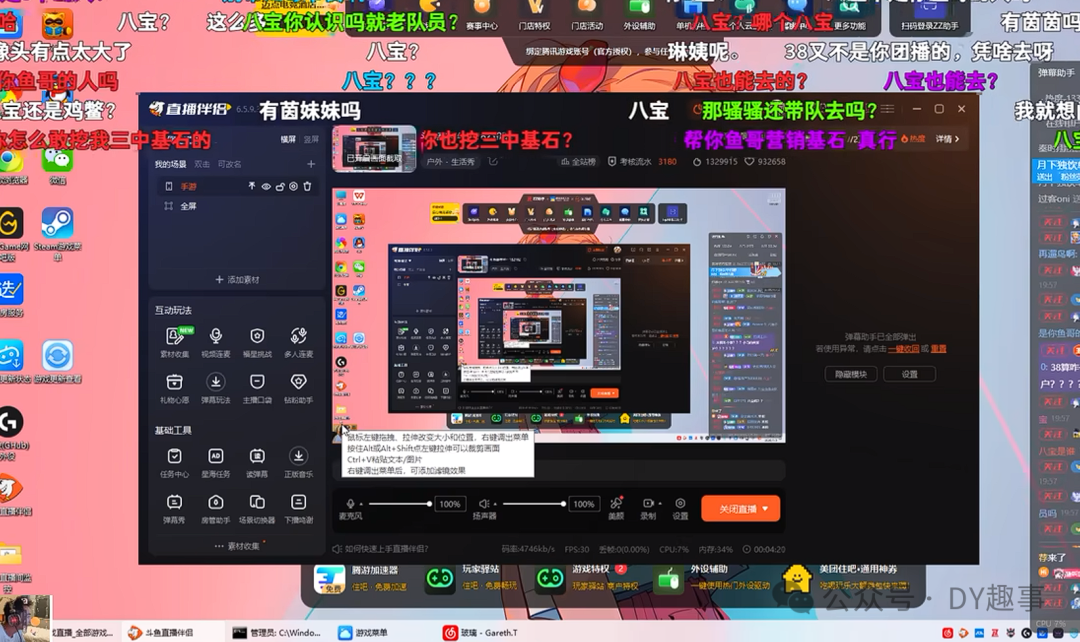The image size is (1080, 642).
Task: Expand the 关闭直播 dropdown arrow
Action: (x=765, y=508)
